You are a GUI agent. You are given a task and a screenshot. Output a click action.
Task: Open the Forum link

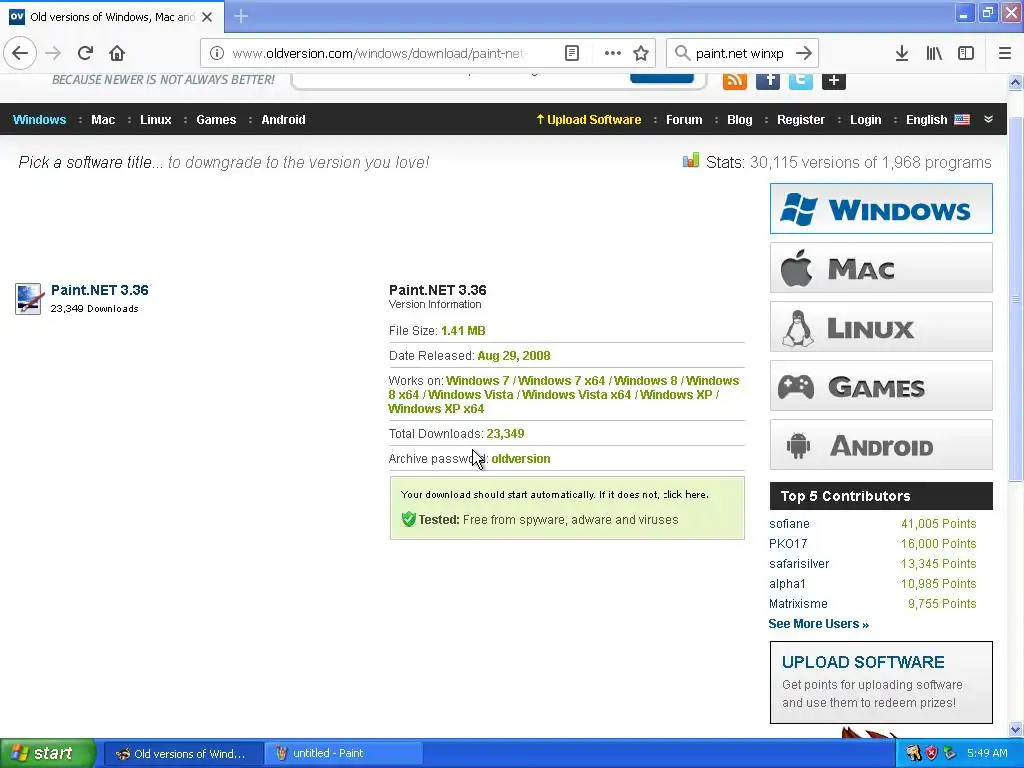pyautogui.click(x=684, y=120)
